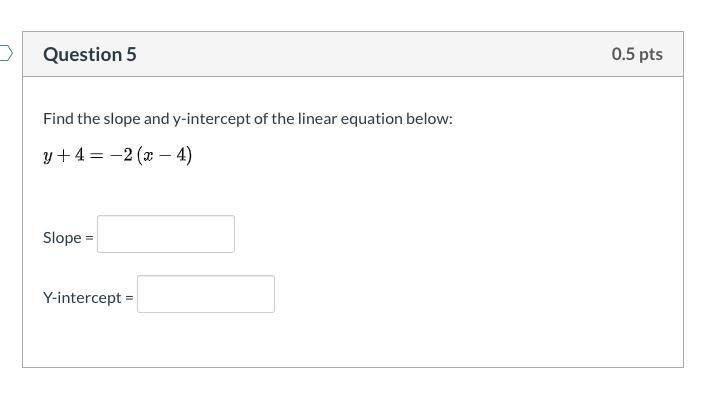Click the closing parenthesis of the equation
Image resolution: width=727 pixels, height=405 pixels.
point(189,156)
